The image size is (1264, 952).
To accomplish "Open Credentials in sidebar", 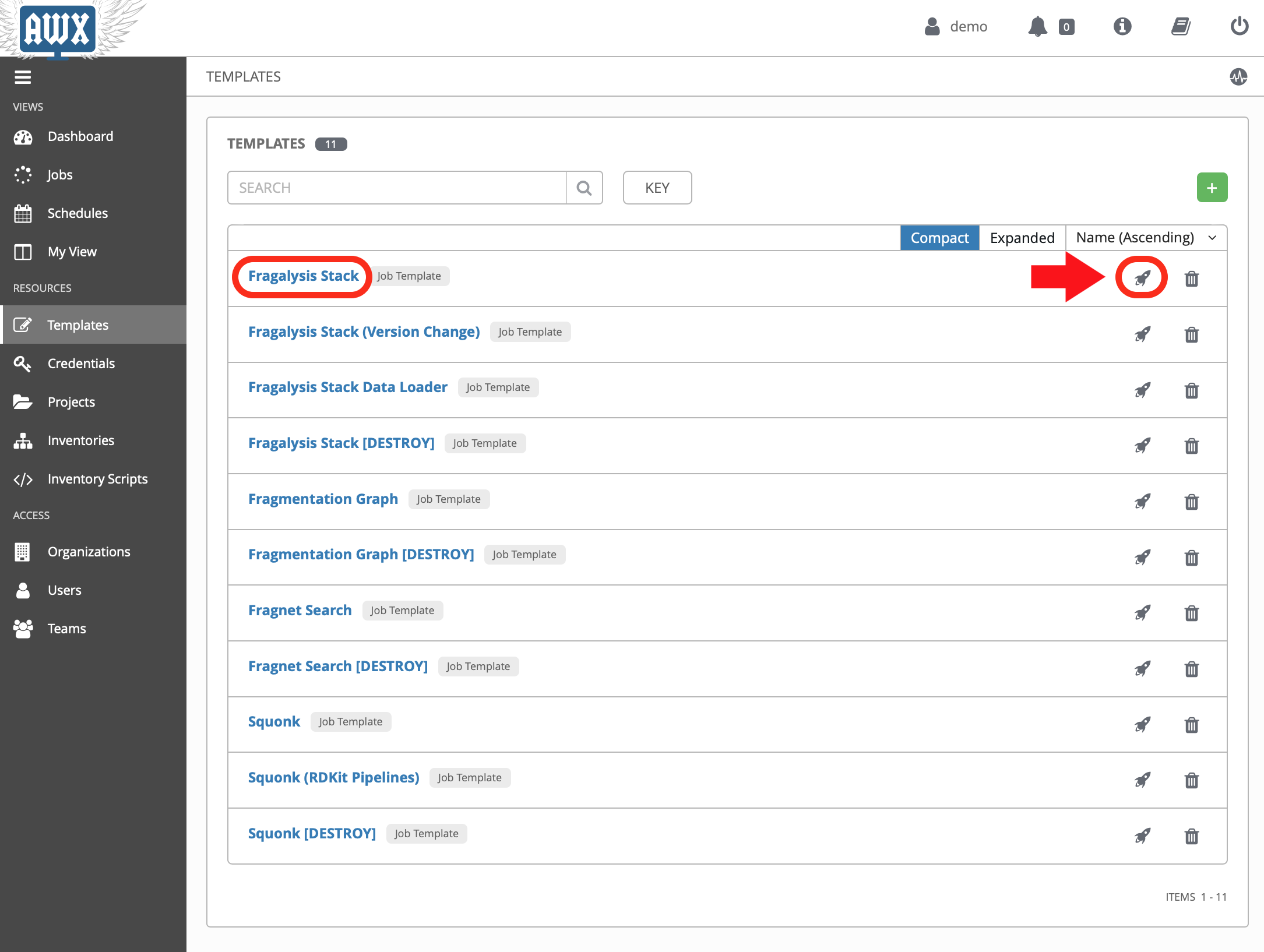I will tap(93, 364).
